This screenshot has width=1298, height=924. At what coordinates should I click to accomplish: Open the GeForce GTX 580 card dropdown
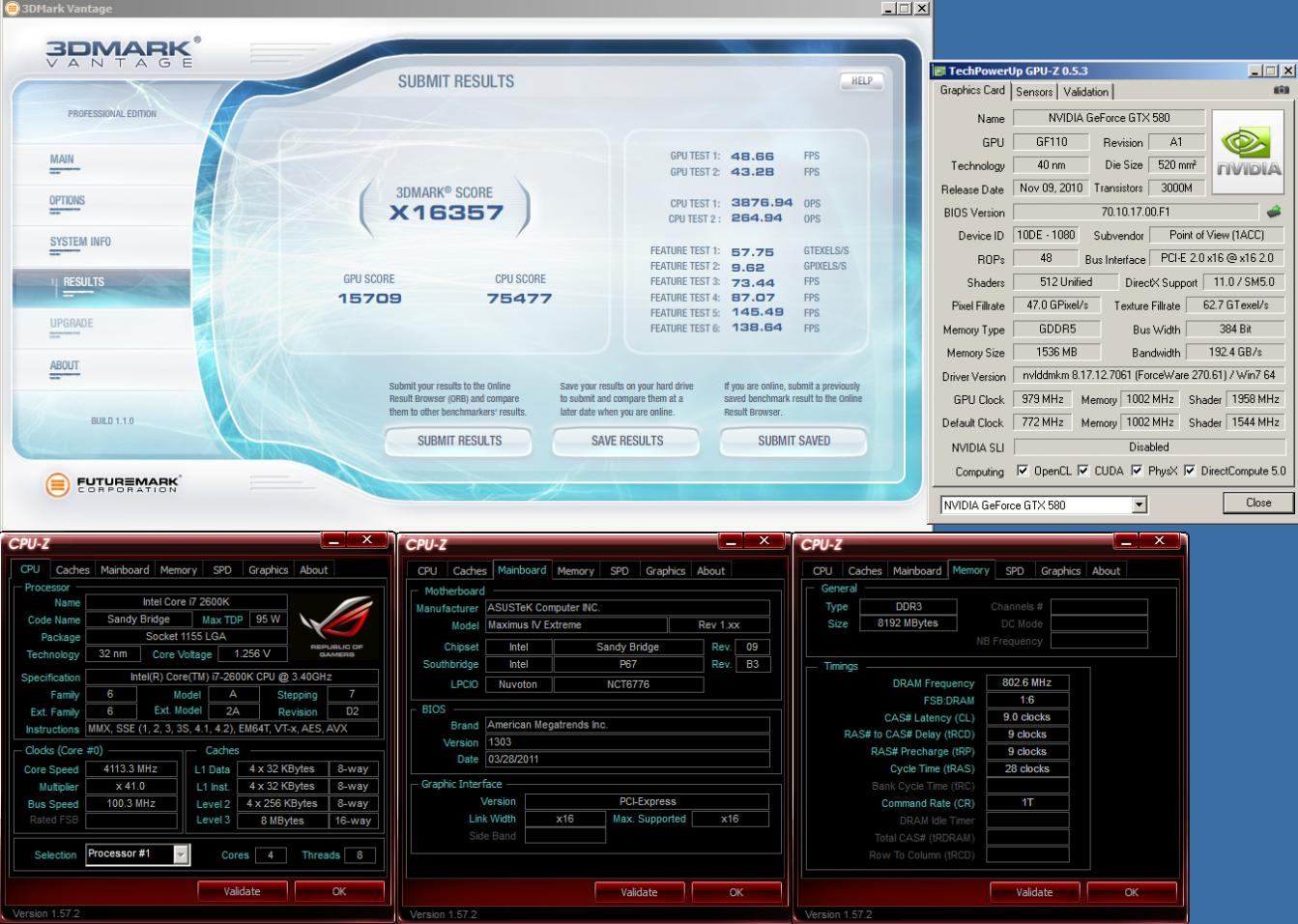pos(1139,505)
